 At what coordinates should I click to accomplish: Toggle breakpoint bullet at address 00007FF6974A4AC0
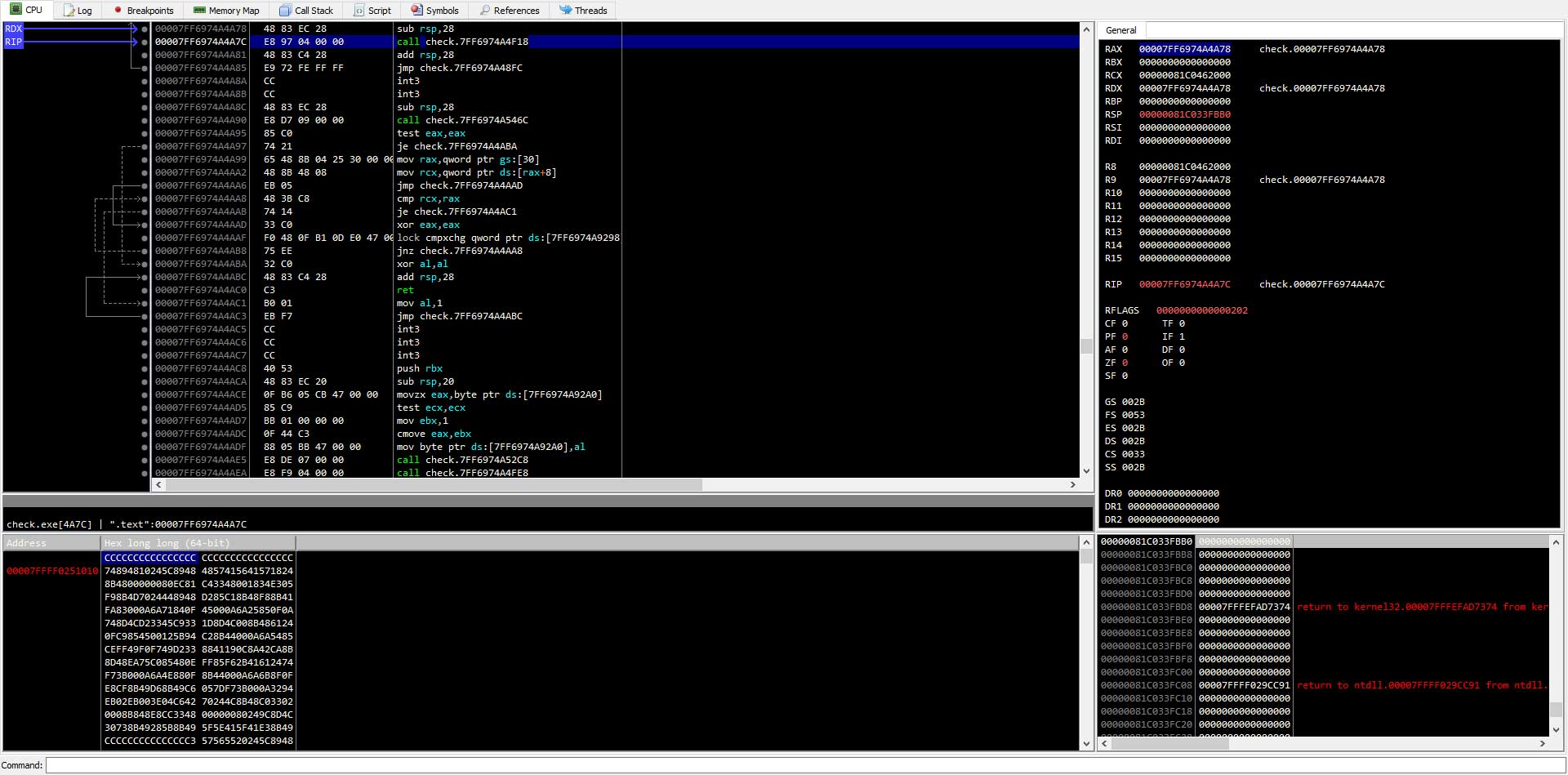tap(145, 290)
